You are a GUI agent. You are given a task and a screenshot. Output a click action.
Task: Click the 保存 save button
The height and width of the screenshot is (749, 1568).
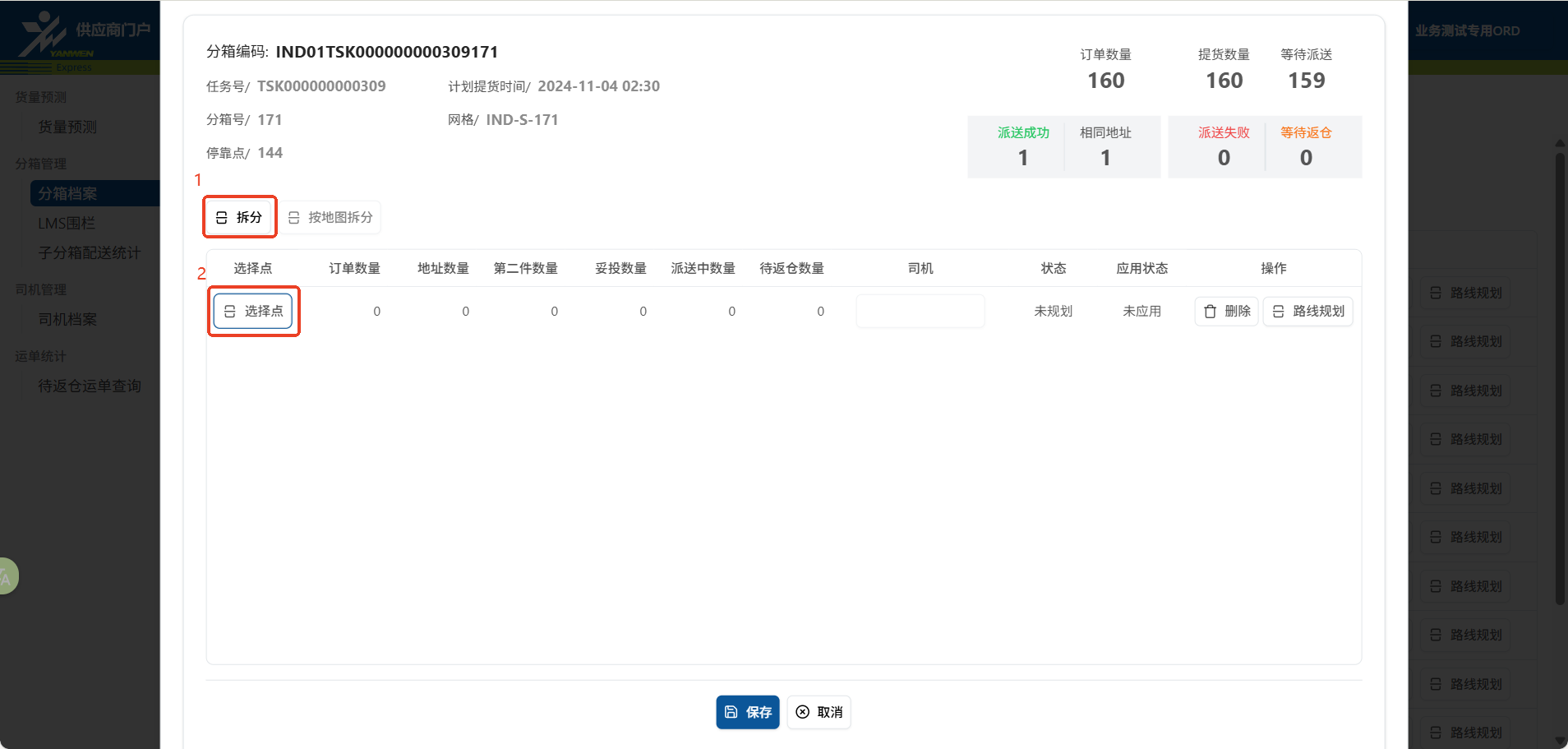tap(747, 712)
